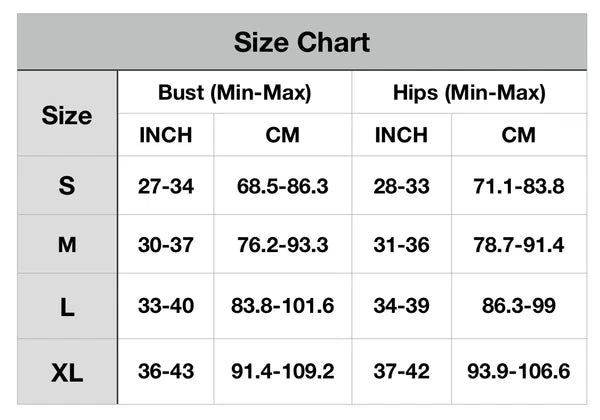Screen dimensions: 600x420
Task: Click the Bust (Min-Max) header
Action: click(x=235, y=93)
